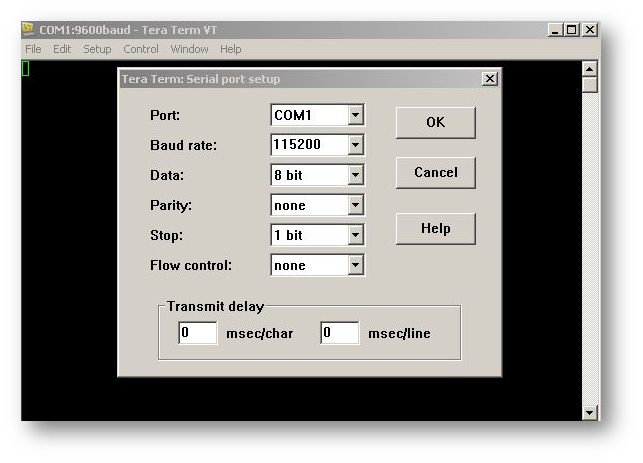Open the Edit menu
Screen dimensions: 643x463
click(62, 49)
